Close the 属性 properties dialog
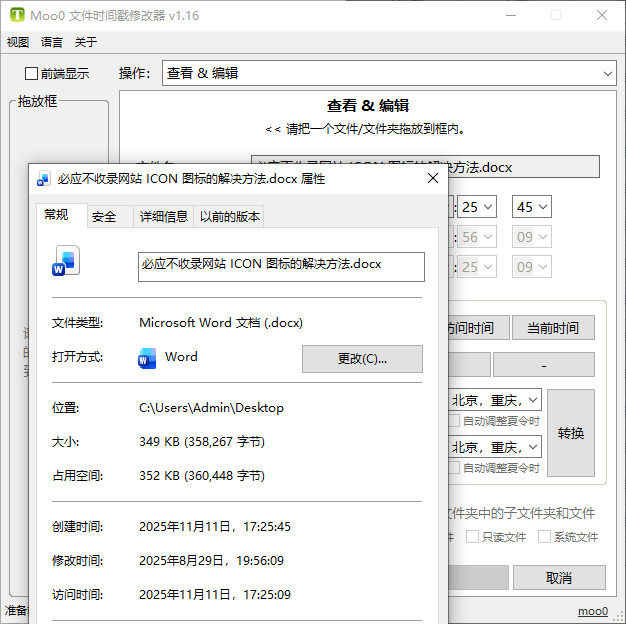This screenshot has width=626, height=624. coord(433,178)
